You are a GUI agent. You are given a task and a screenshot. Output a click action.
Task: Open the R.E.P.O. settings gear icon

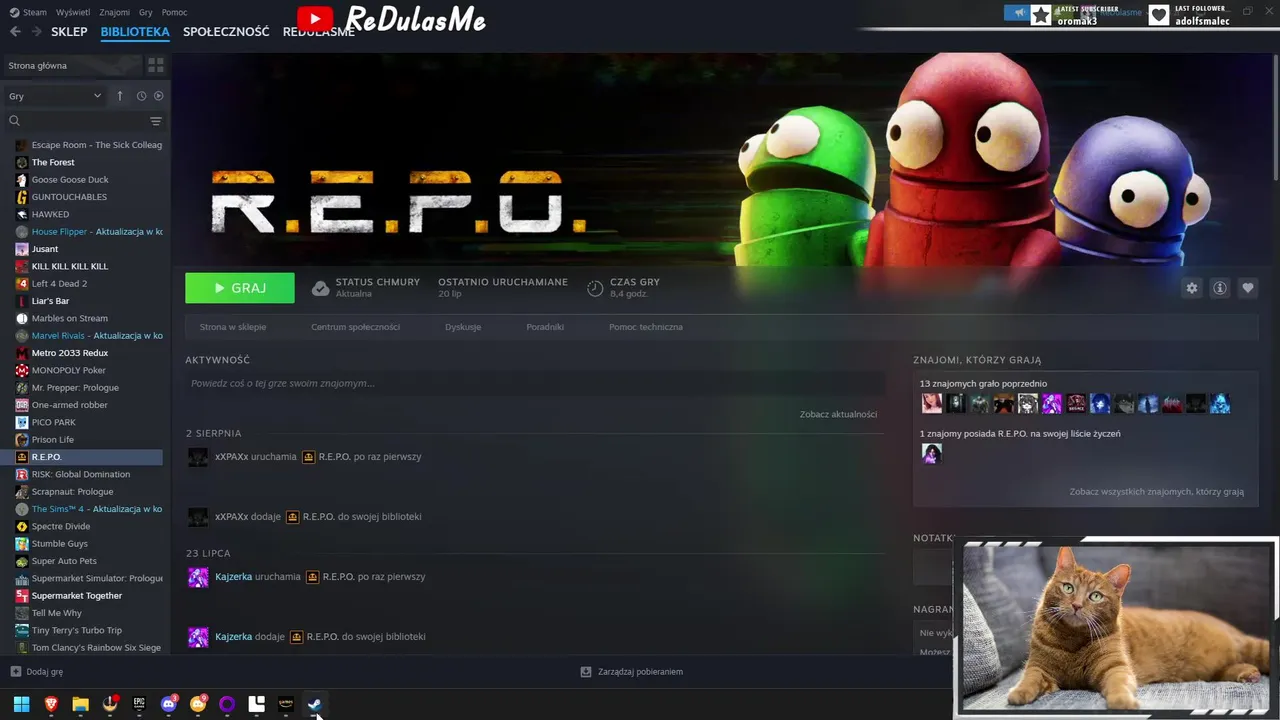pyautogui.click(x=1192, y=288)
